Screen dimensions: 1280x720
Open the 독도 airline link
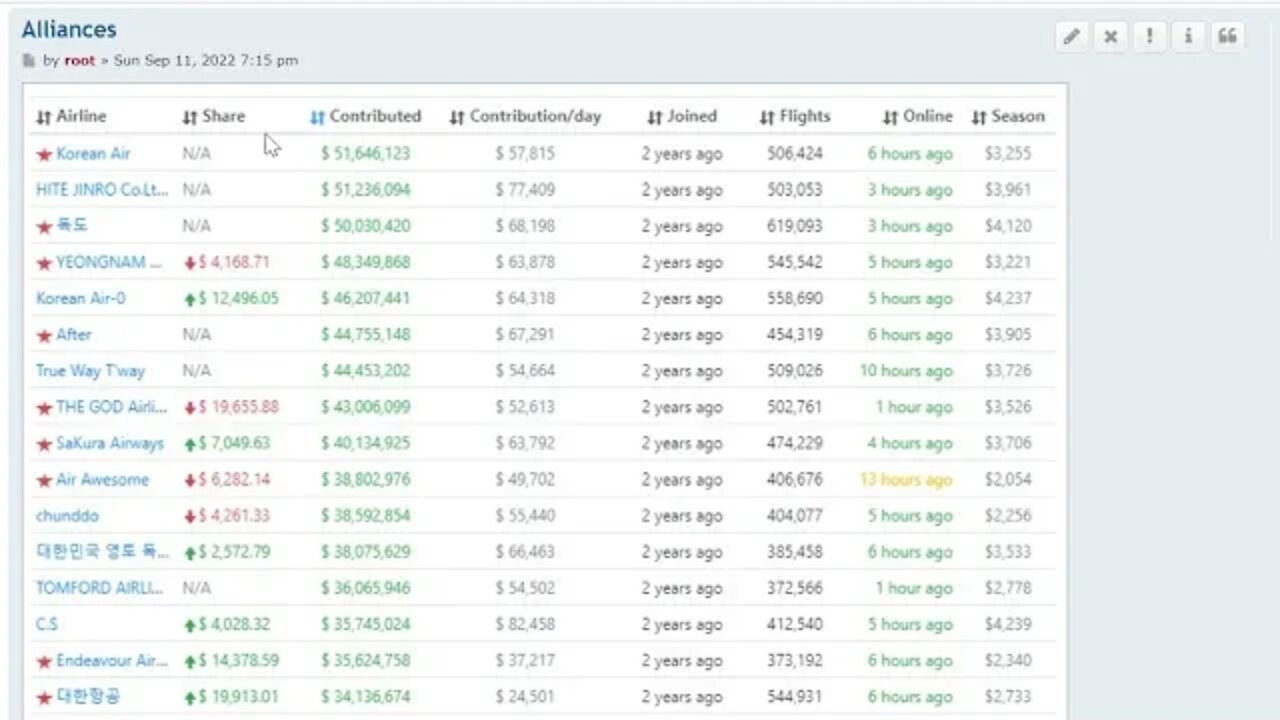pos(72,226)
